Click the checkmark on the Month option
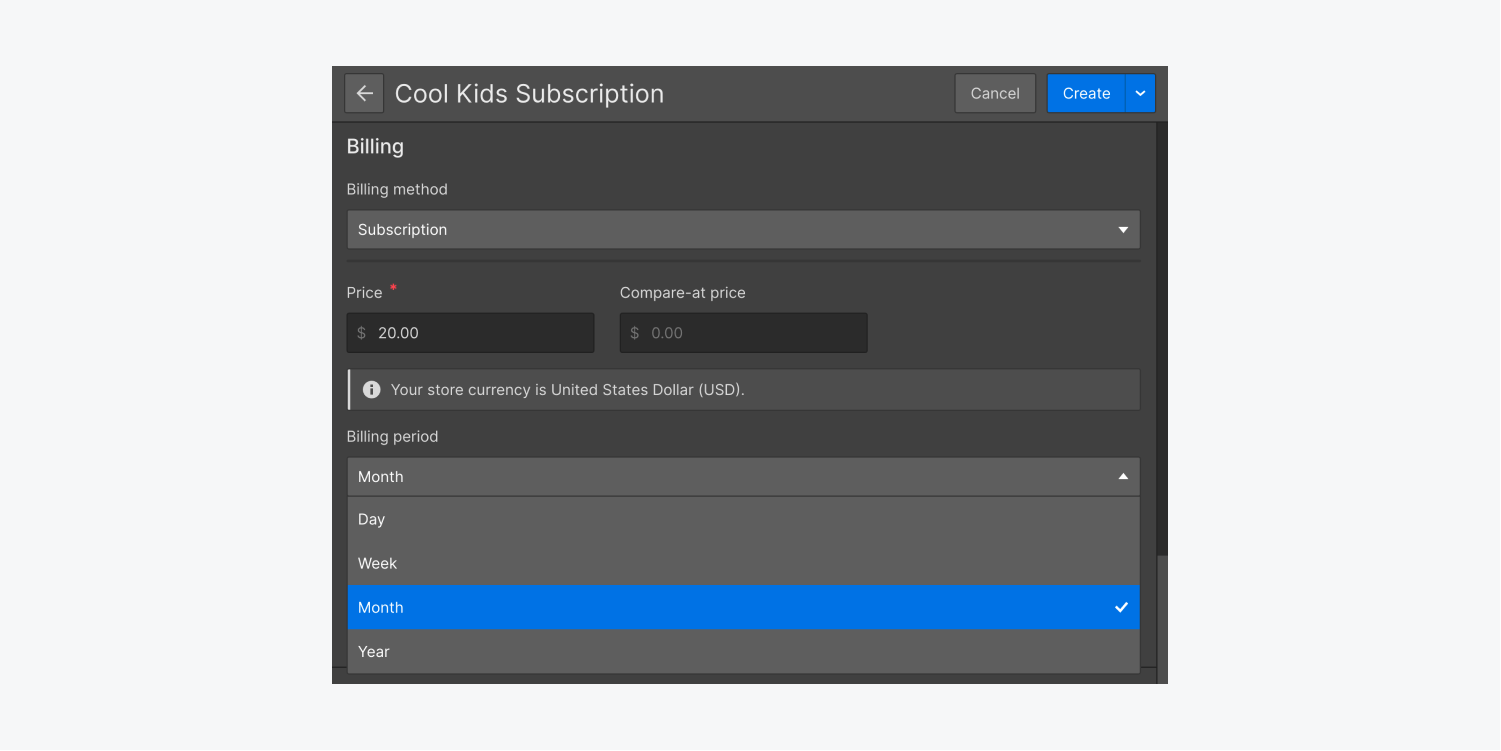 [x=1122, y=607]
